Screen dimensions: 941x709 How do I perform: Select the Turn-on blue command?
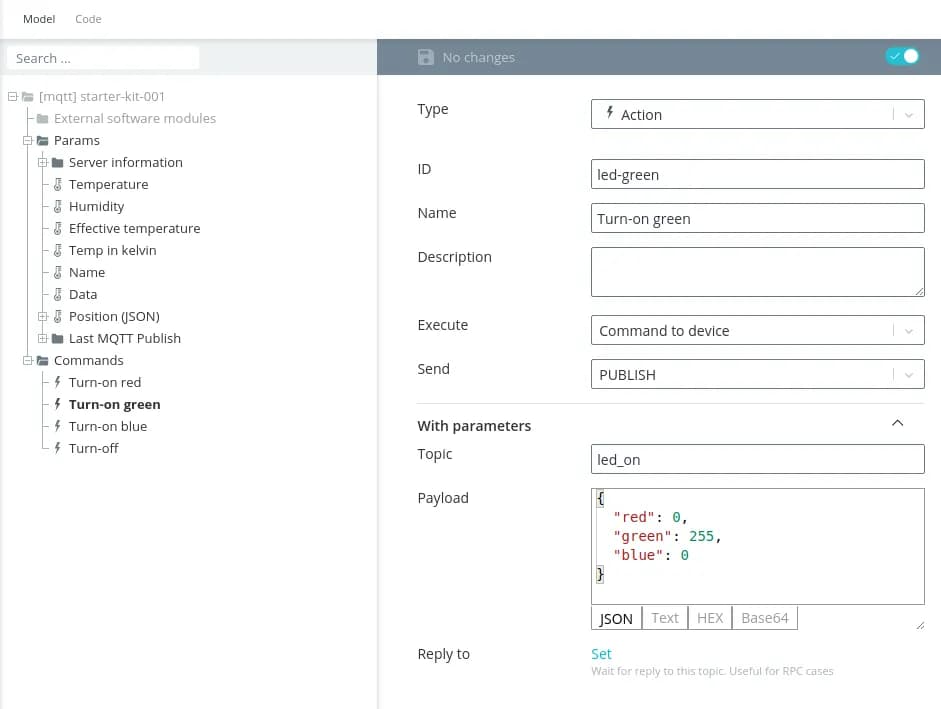[x=108, y=427]
